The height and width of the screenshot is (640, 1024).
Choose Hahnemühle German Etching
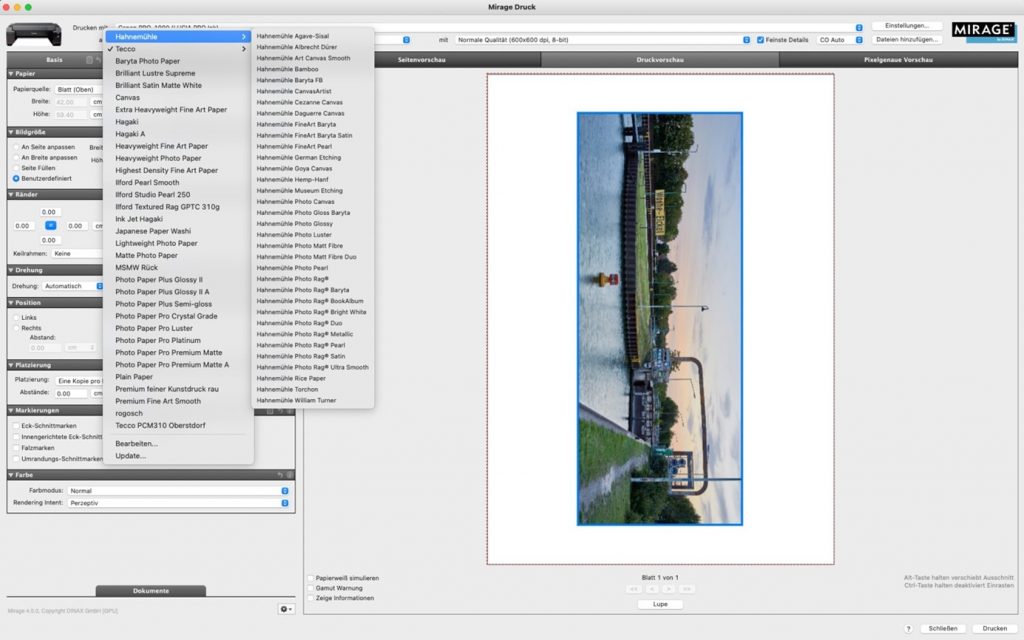point(313,157)
